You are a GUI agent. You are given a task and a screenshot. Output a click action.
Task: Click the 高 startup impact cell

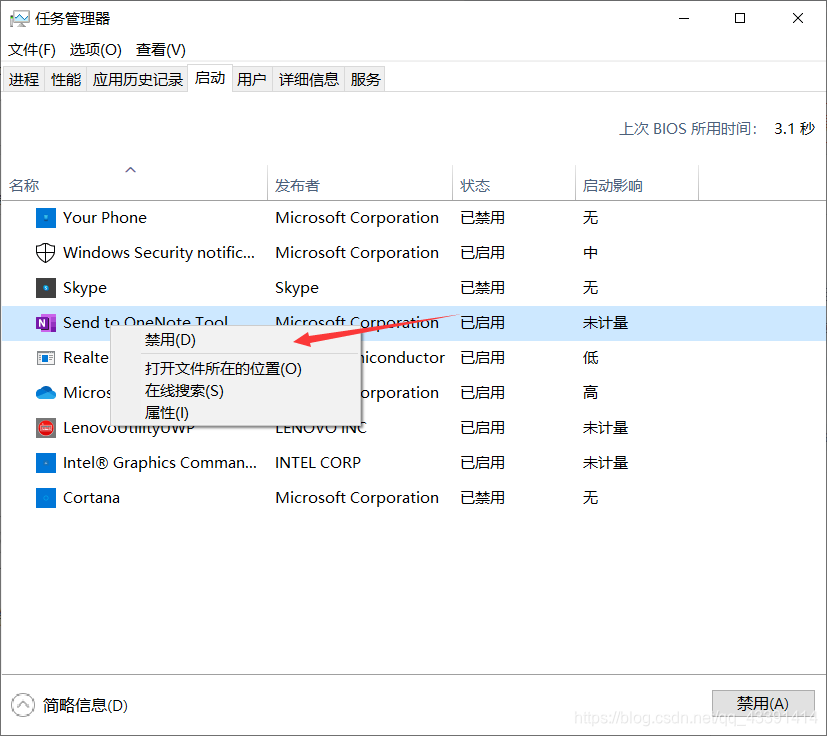pyautogui.click(x=590, y=393)
